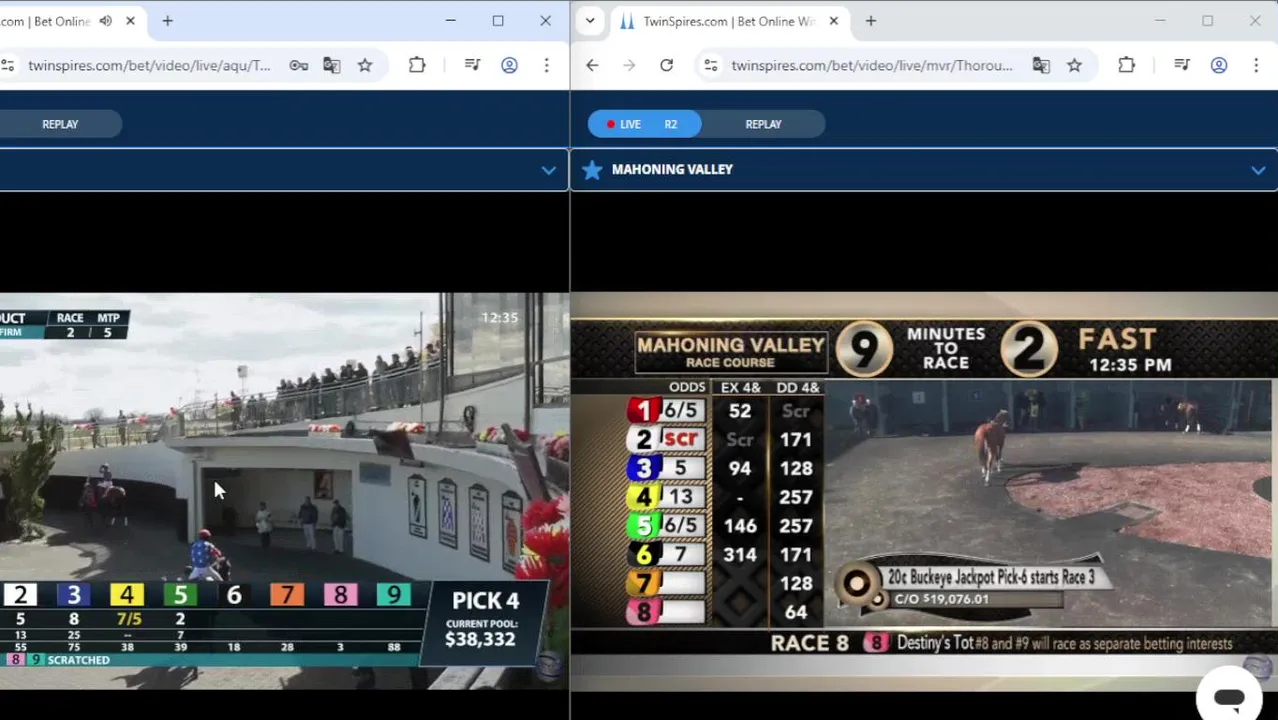Favorite Mahoning Valley with the star icon
Image resolution: width=1278 pixels, height=720 pixels.
click(x=592, y=170)
